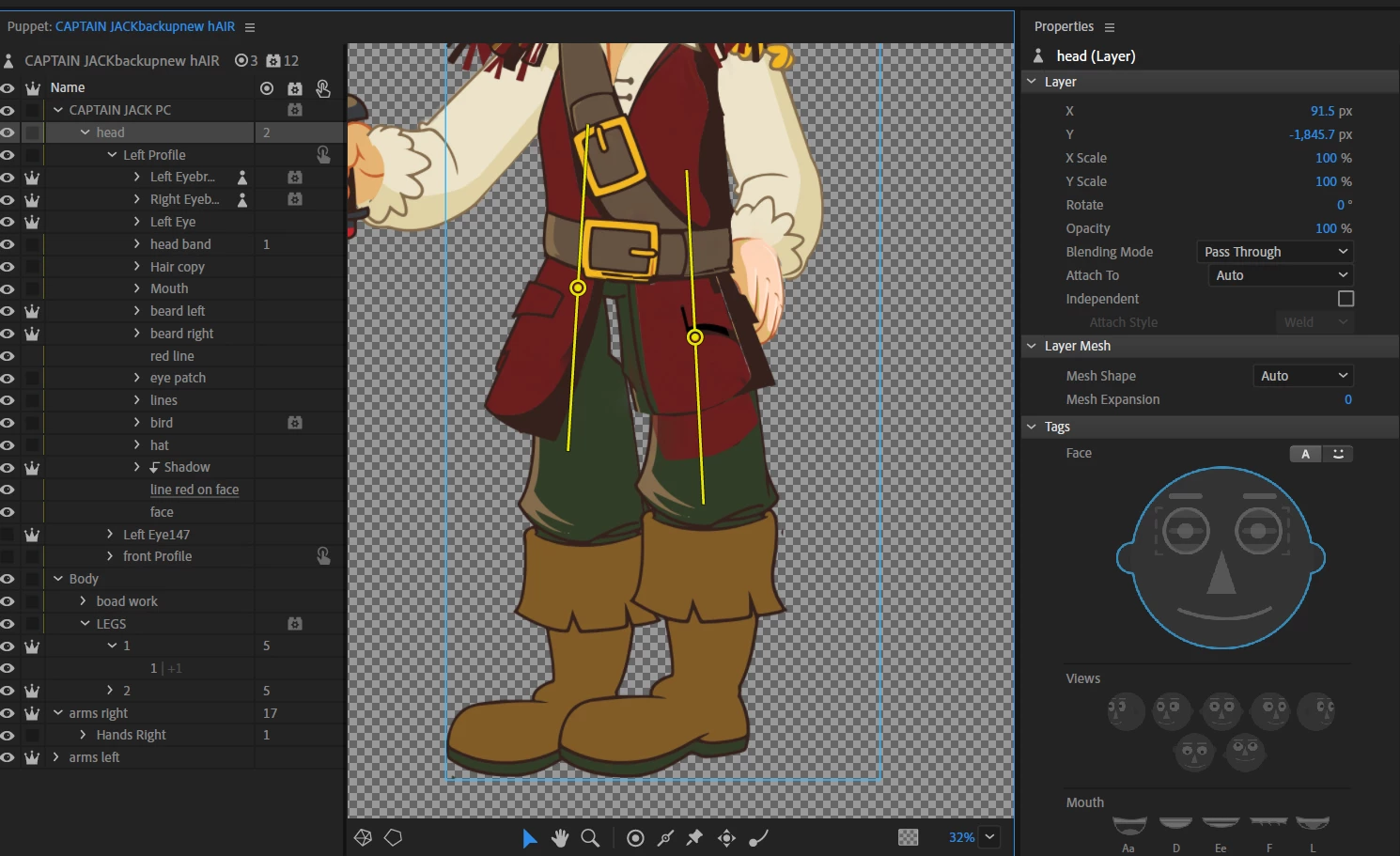Screen dimensions: 1400x856
Task: Toggle independence box on head band row
Action: pyautogui.click(x=32, y=244)
